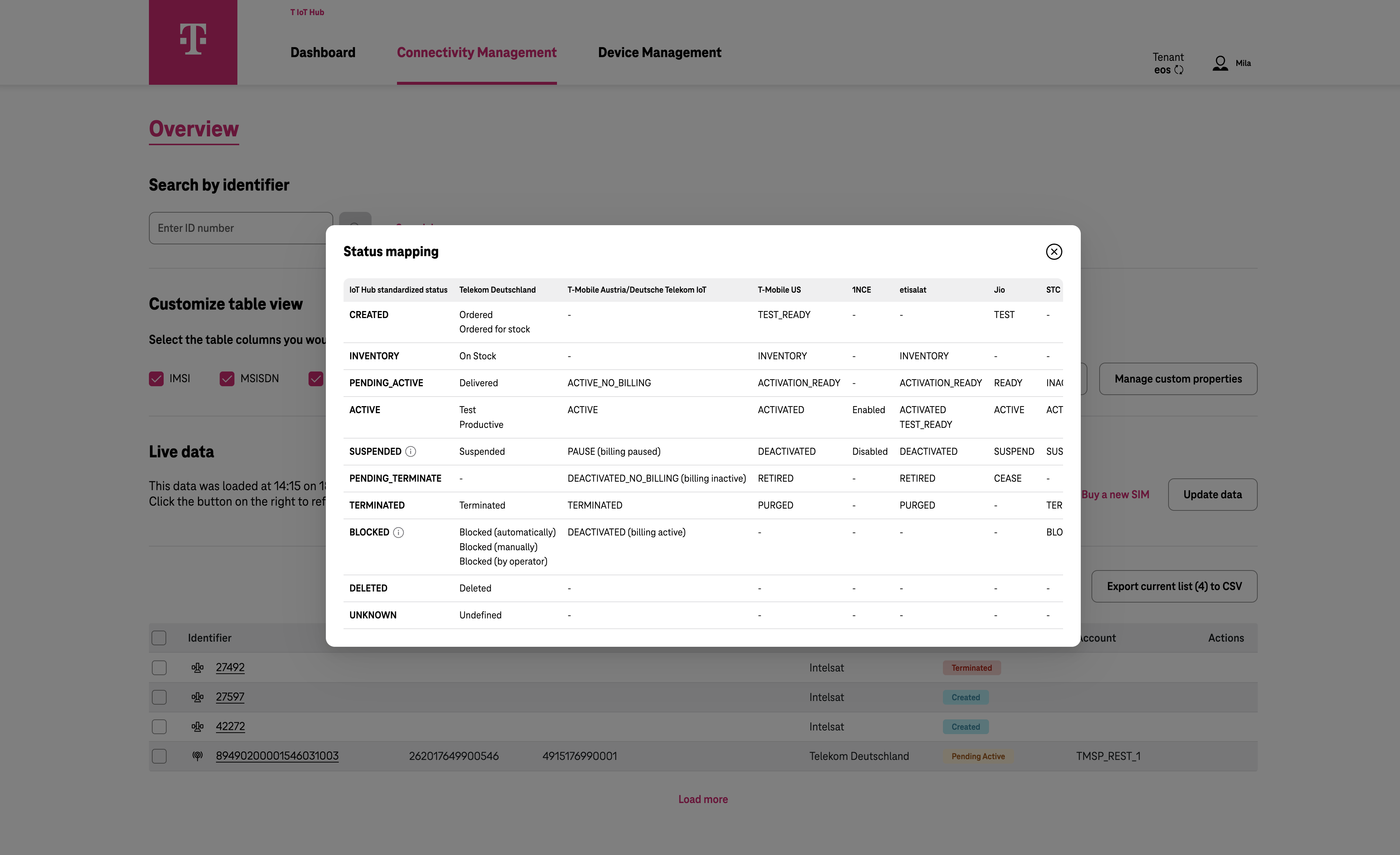
Task: Toggle the MSISDN column checkbox
Action: [x=227, y=378]
